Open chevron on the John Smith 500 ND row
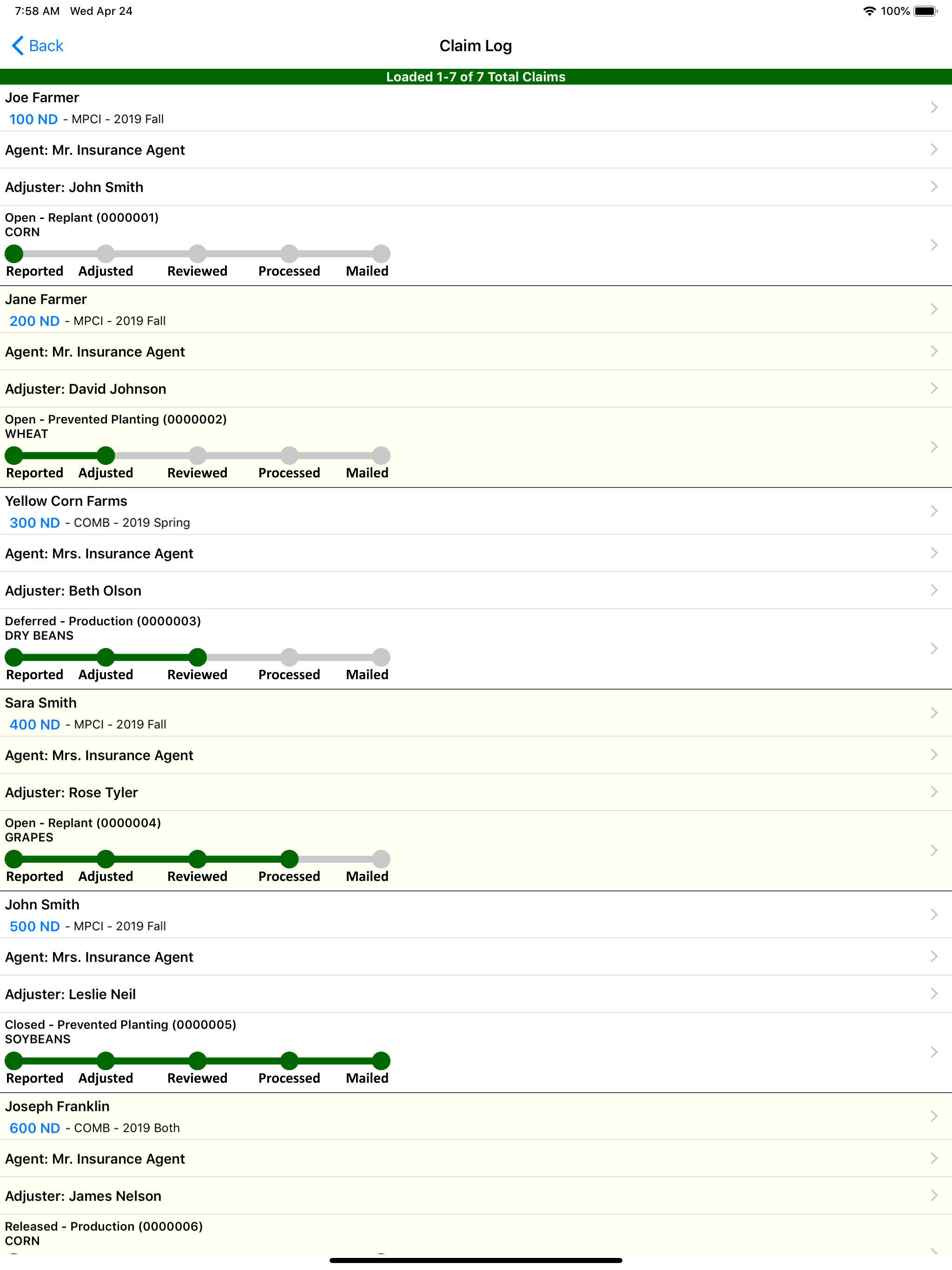Screen dimensions: 952x1270 pos(933,914)
